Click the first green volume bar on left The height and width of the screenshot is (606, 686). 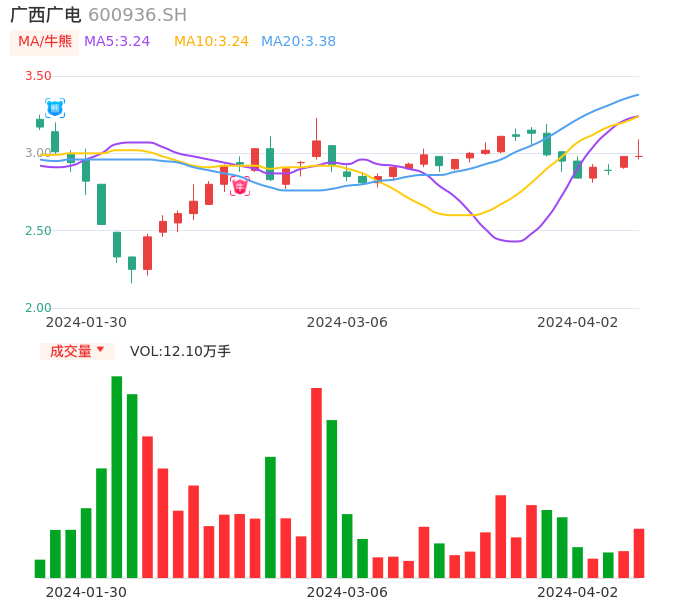(40, 568)
